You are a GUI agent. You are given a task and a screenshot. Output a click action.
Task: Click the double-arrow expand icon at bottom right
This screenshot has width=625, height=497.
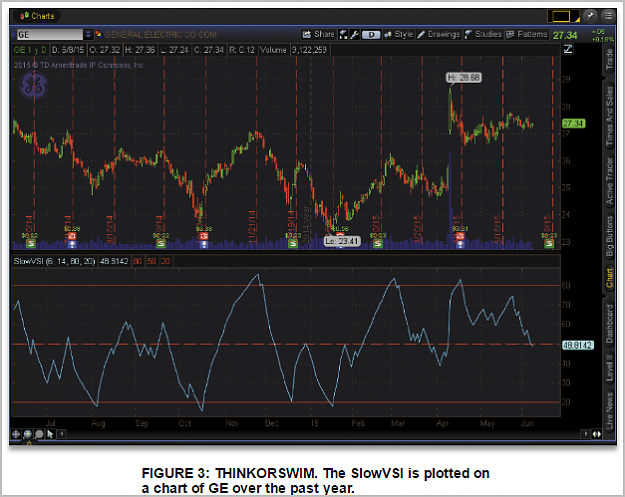click(x=597, y=434)
